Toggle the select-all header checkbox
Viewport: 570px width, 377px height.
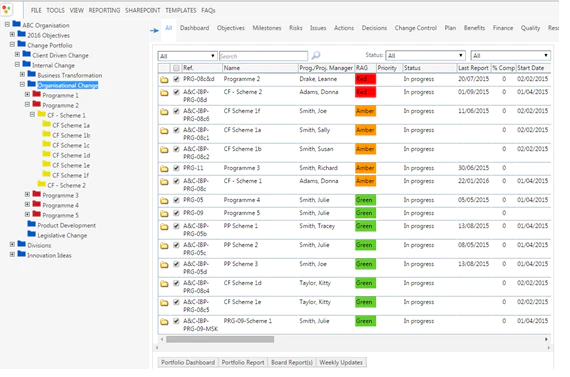(x=176, y=68)
